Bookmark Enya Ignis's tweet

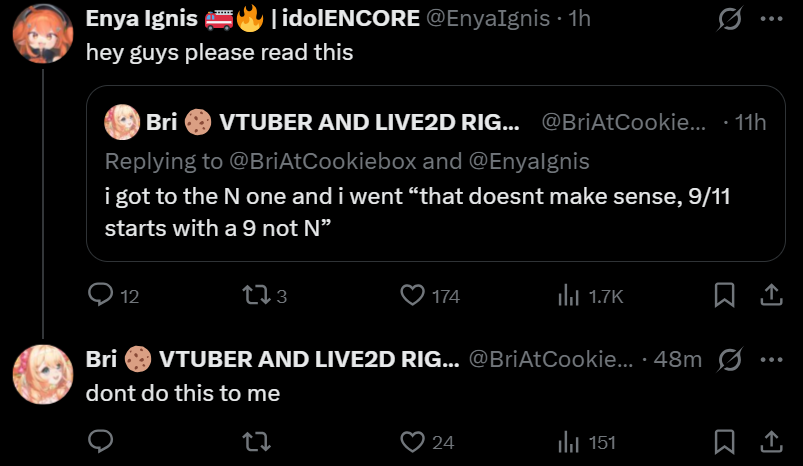pos(725,295)
